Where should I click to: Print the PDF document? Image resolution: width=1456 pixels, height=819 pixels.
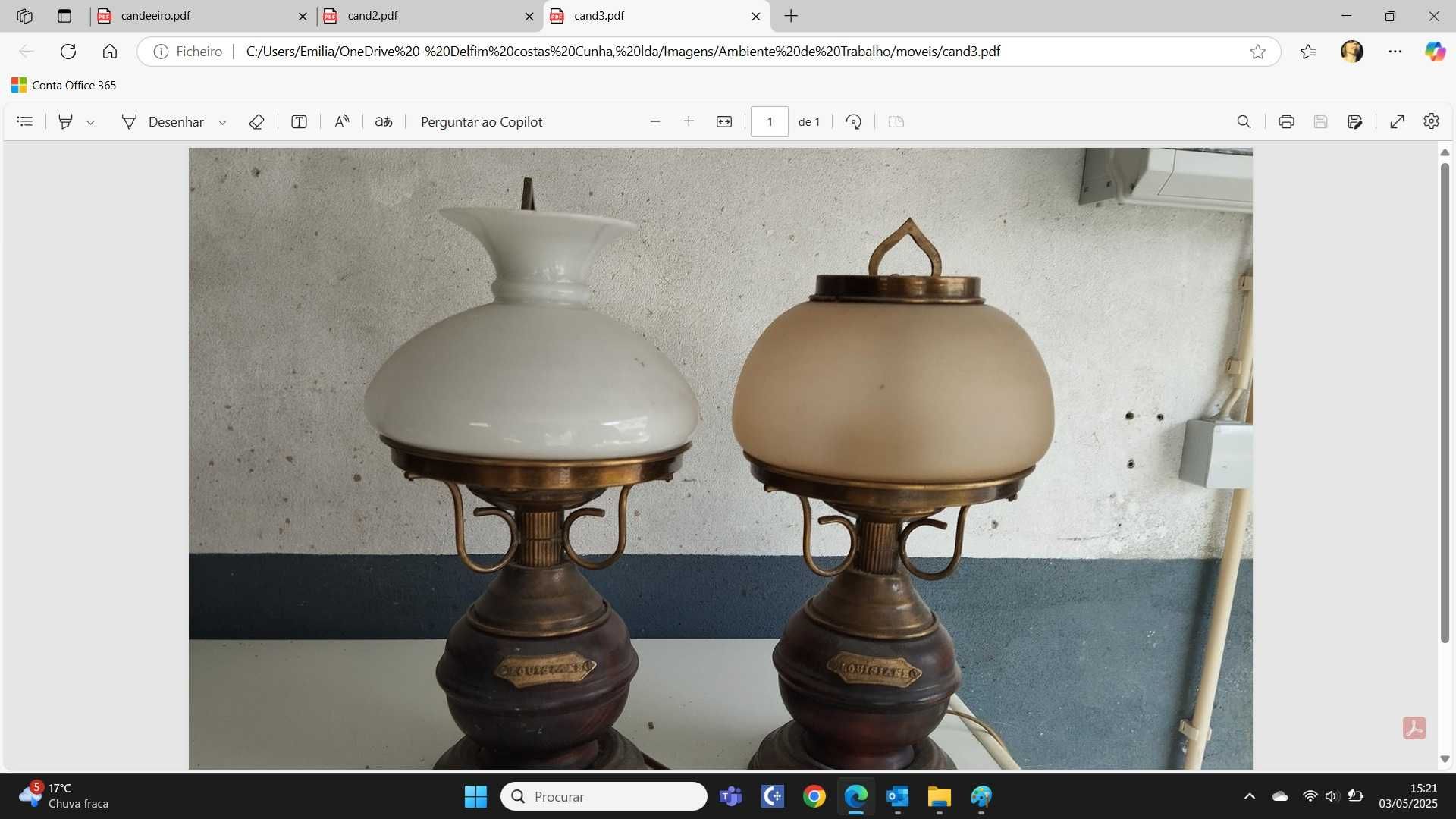pos(1286,121)
